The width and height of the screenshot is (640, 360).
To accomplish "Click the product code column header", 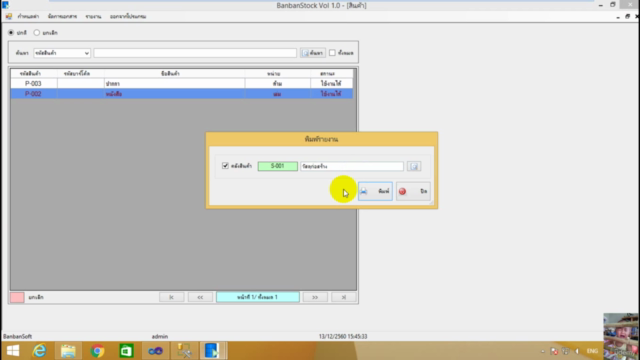I will [34, 73].
